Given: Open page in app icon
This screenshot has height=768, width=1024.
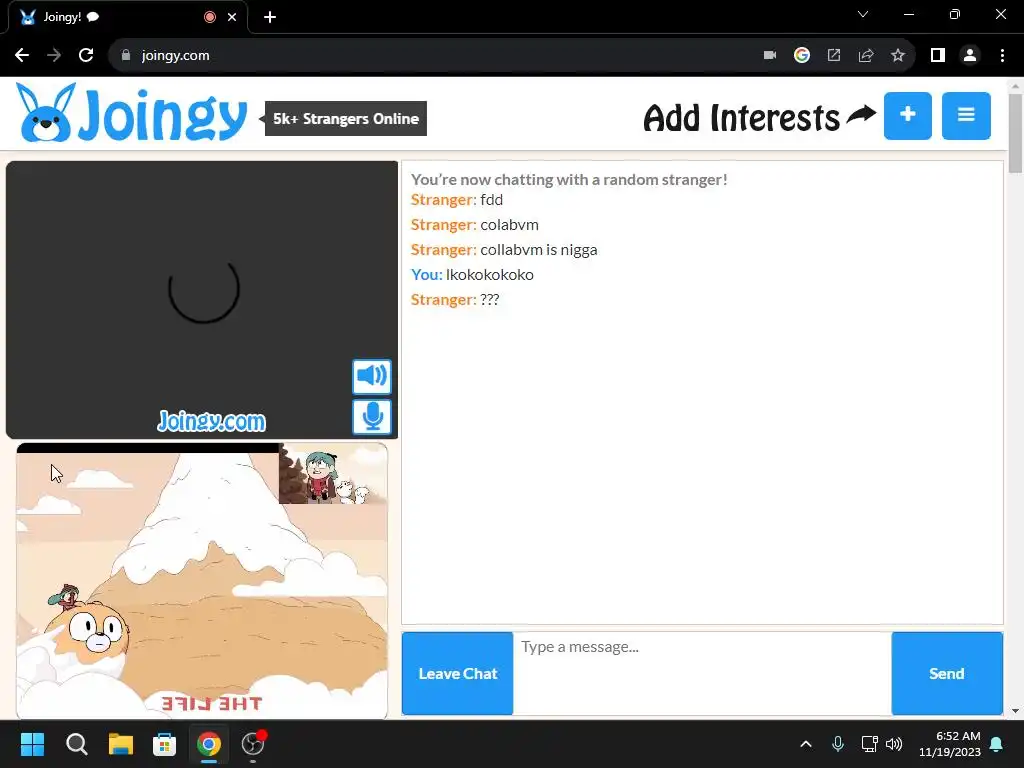Looking at the screenshot, I should (833, 56).
